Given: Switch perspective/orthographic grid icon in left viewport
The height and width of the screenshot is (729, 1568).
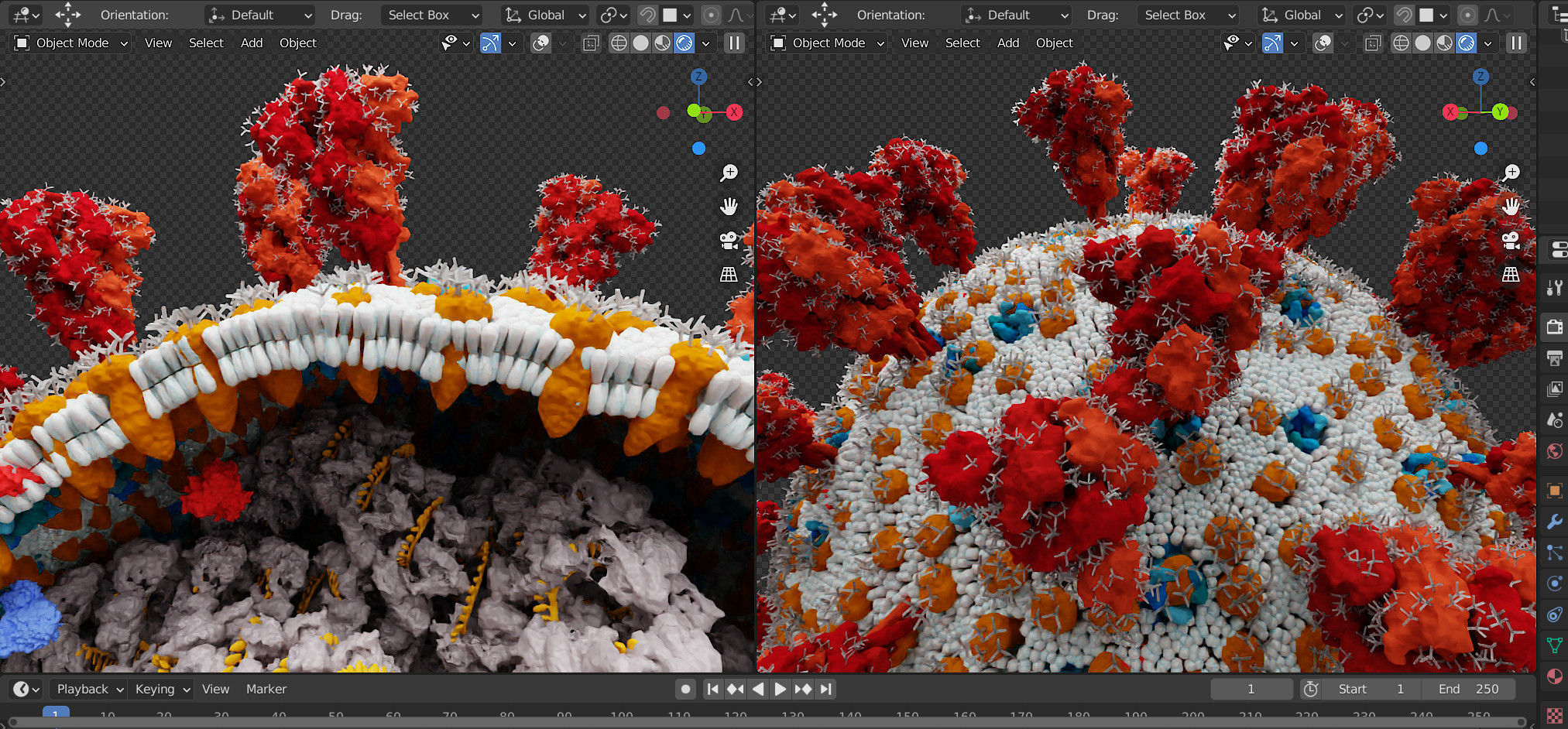Looking at the screenshot, I should [x=729, y=275].
